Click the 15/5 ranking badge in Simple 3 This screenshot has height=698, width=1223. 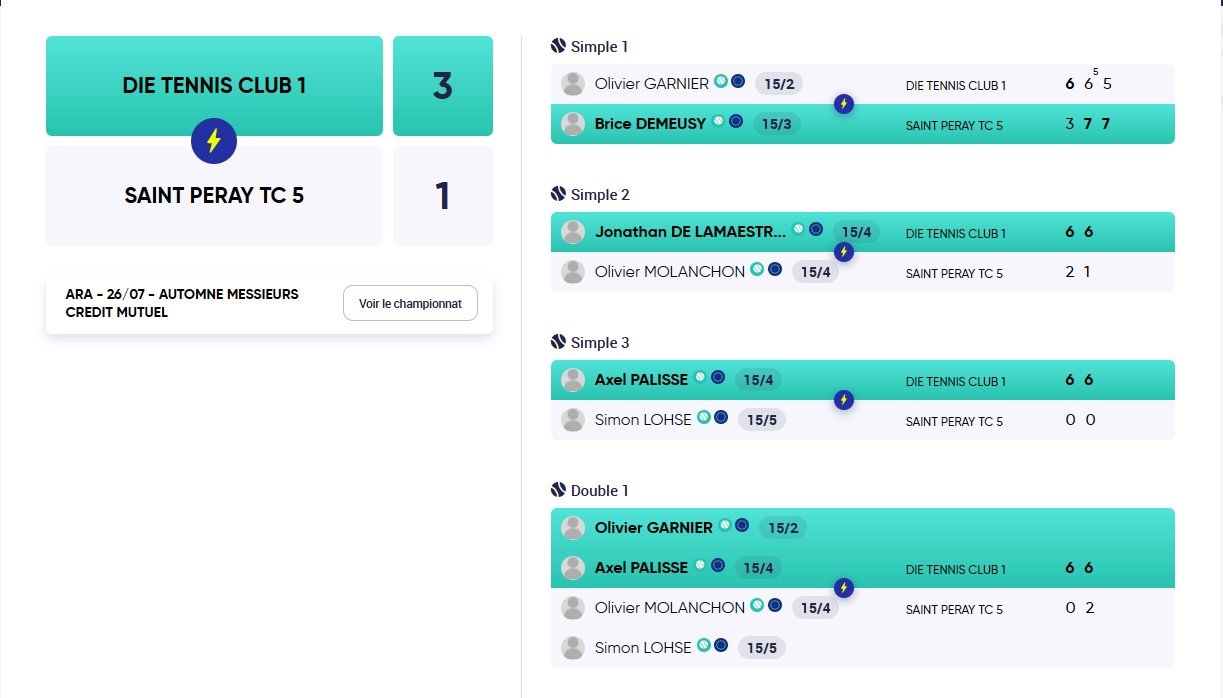tap(762, 420)
